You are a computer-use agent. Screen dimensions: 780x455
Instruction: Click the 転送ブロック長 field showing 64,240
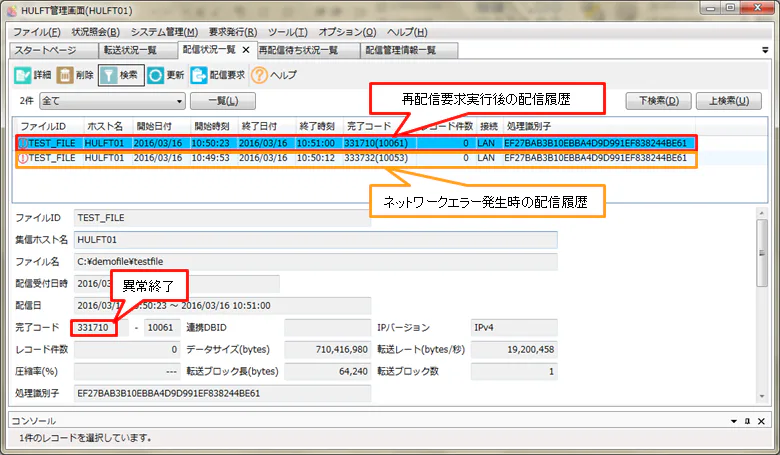[x=327, y=371]
